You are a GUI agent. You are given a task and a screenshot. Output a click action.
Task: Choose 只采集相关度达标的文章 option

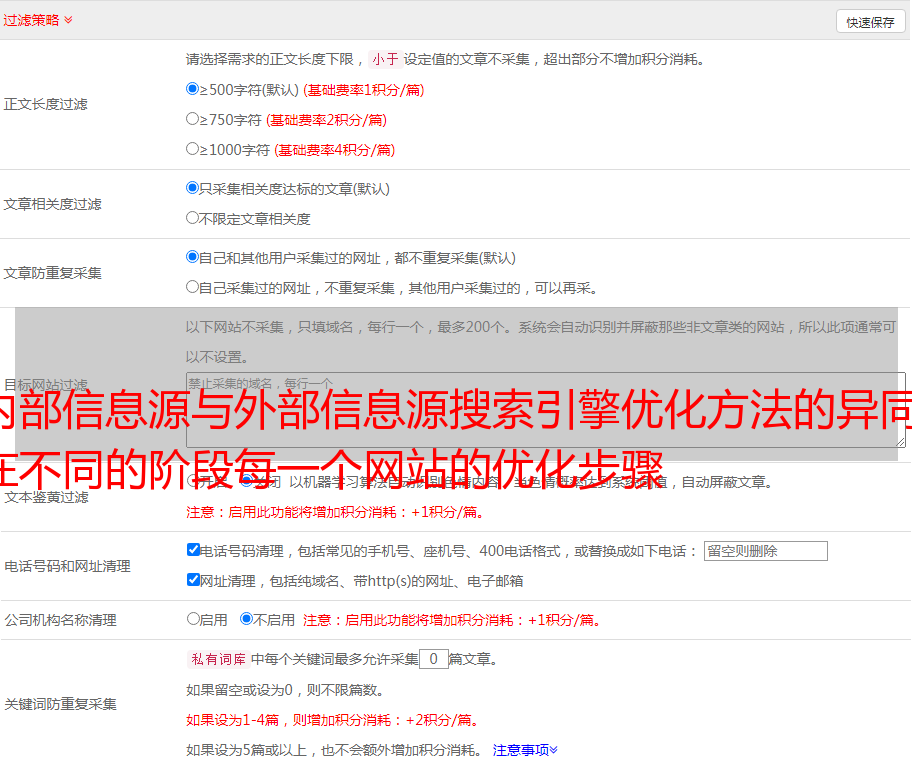(192, 188)
